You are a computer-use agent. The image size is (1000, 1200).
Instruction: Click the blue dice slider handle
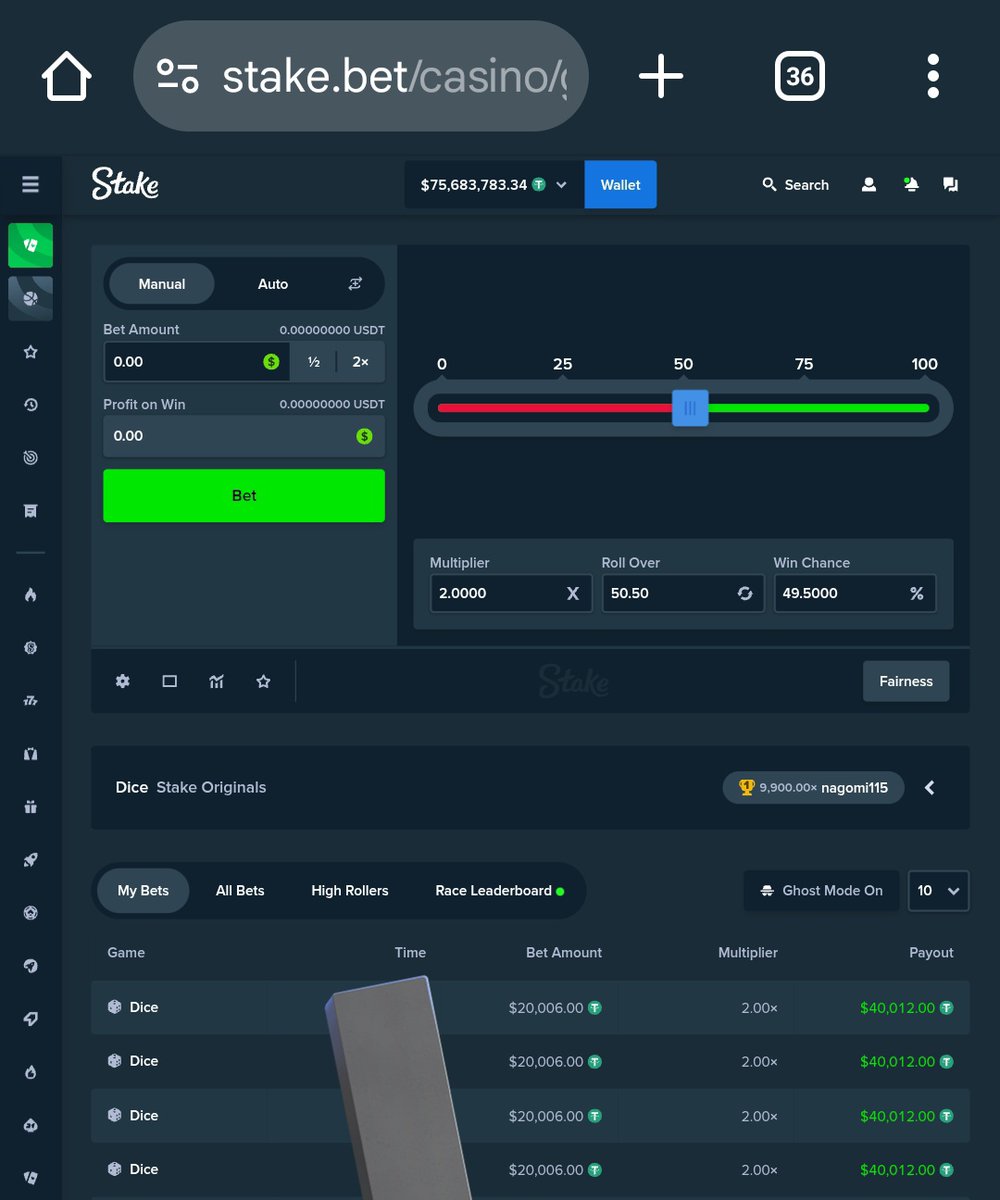[x=690, y=408]
